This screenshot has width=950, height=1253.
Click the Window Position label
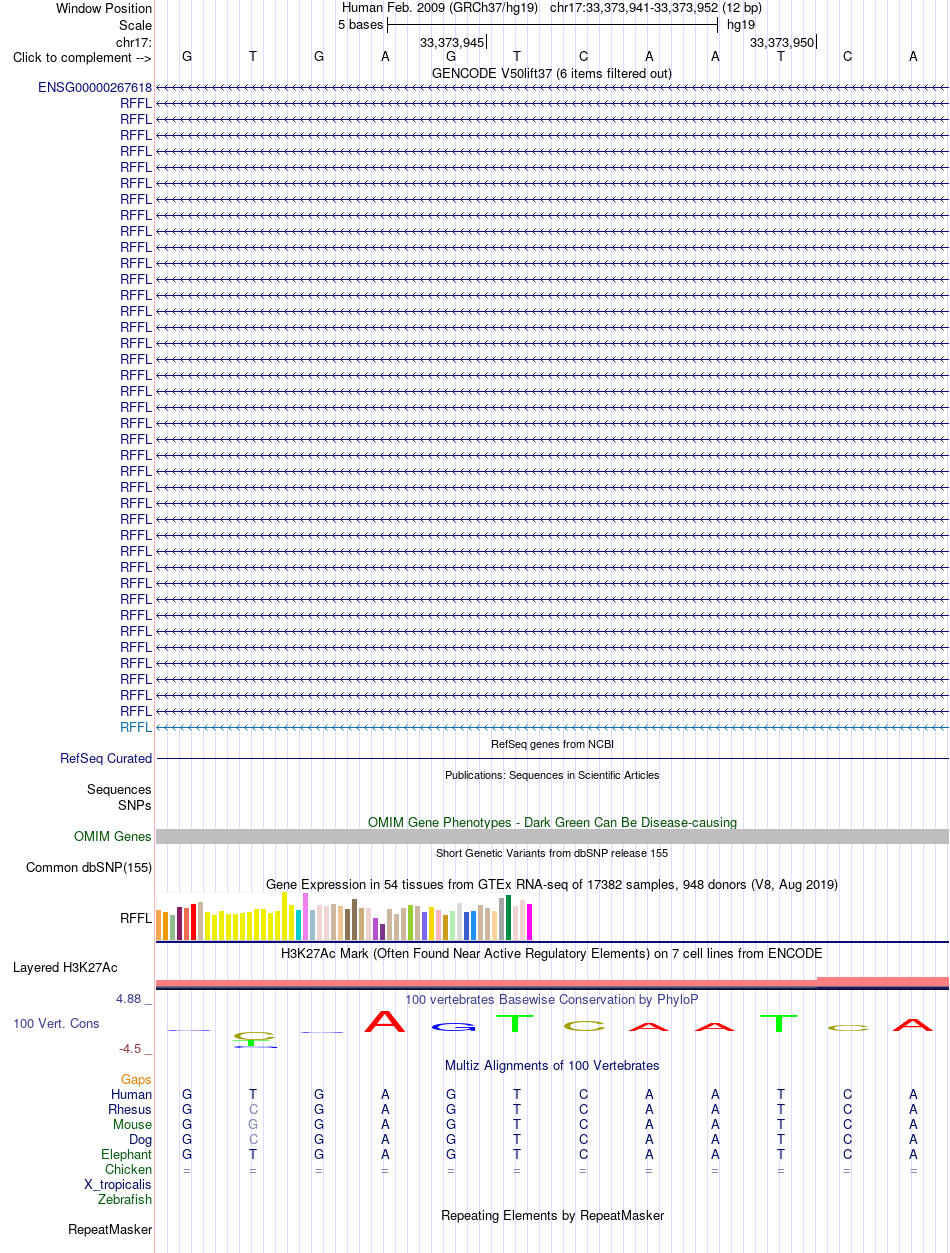tap(104, 9)
